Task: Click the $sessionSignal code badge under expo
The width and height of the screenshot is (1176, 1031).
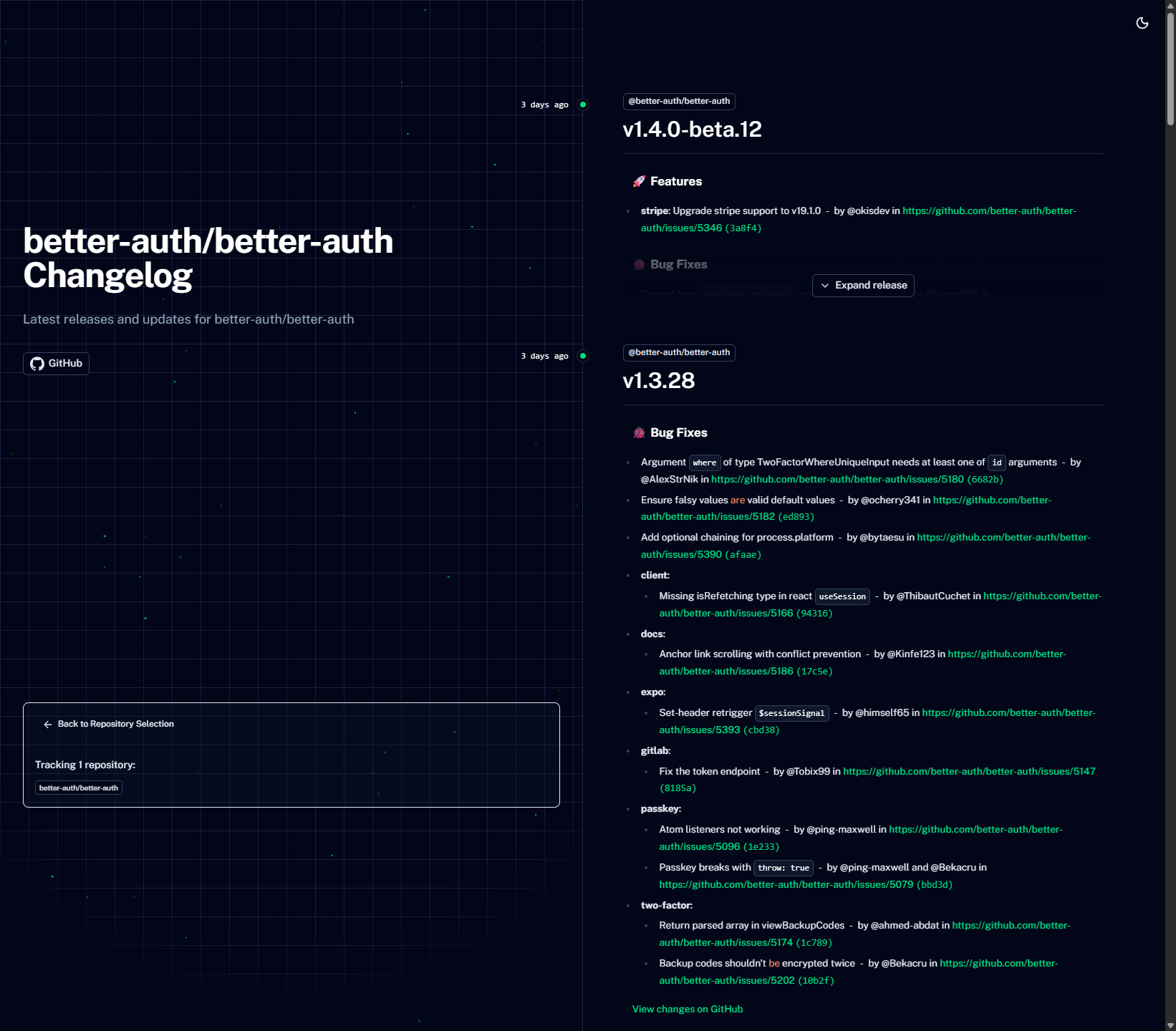Action: point(791,713)
